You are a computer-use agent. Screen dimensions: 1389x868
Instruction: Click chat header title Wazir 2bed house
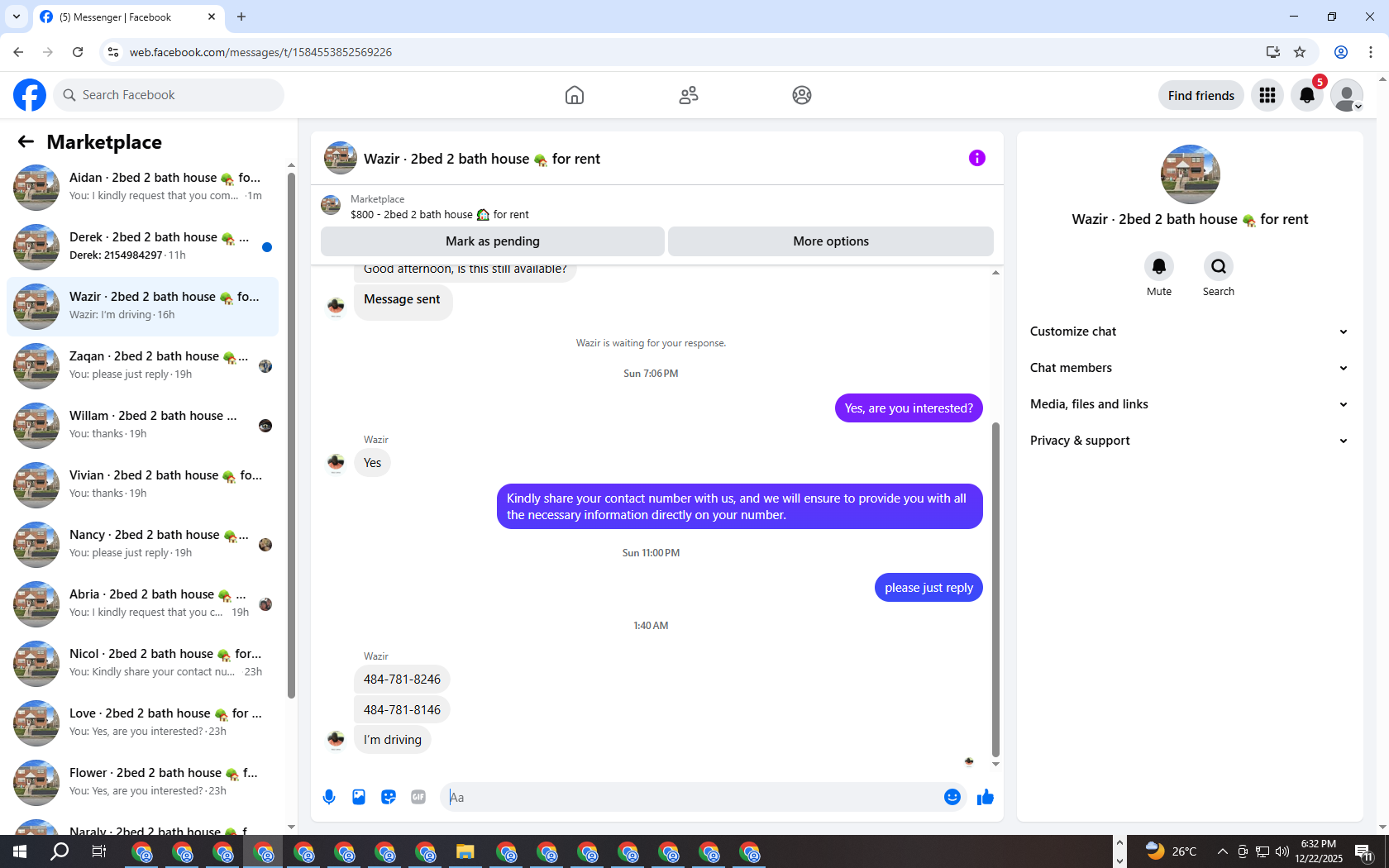[x=482, y=159]
